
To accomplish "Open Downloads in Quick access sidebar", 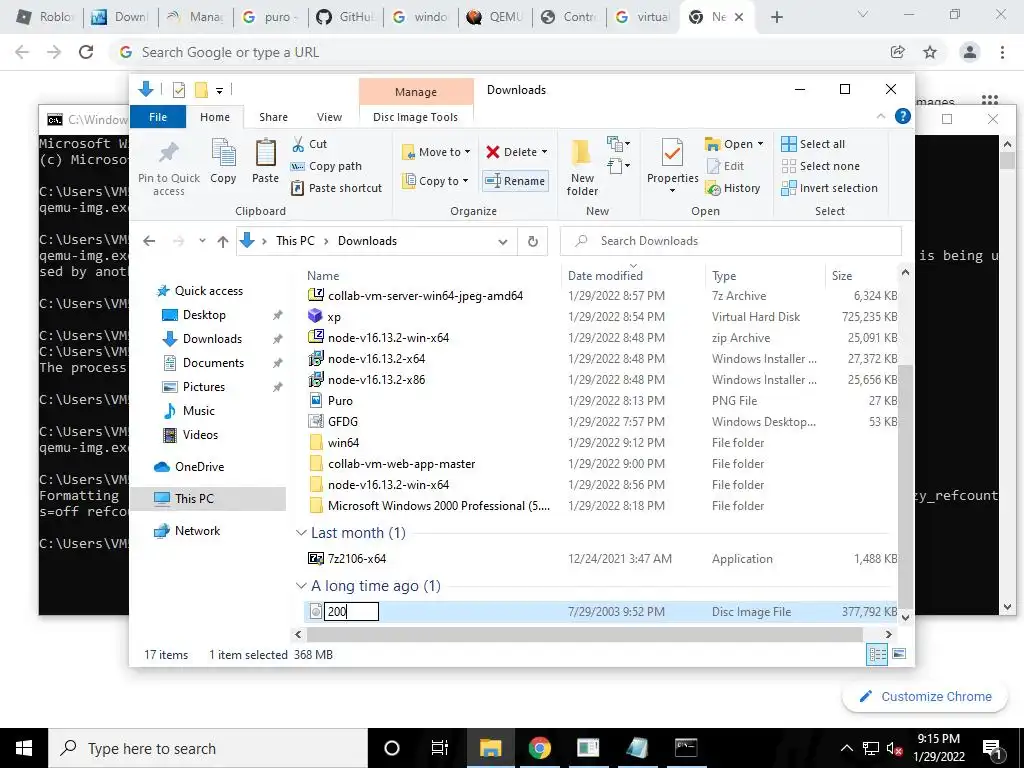I will 212,339.
